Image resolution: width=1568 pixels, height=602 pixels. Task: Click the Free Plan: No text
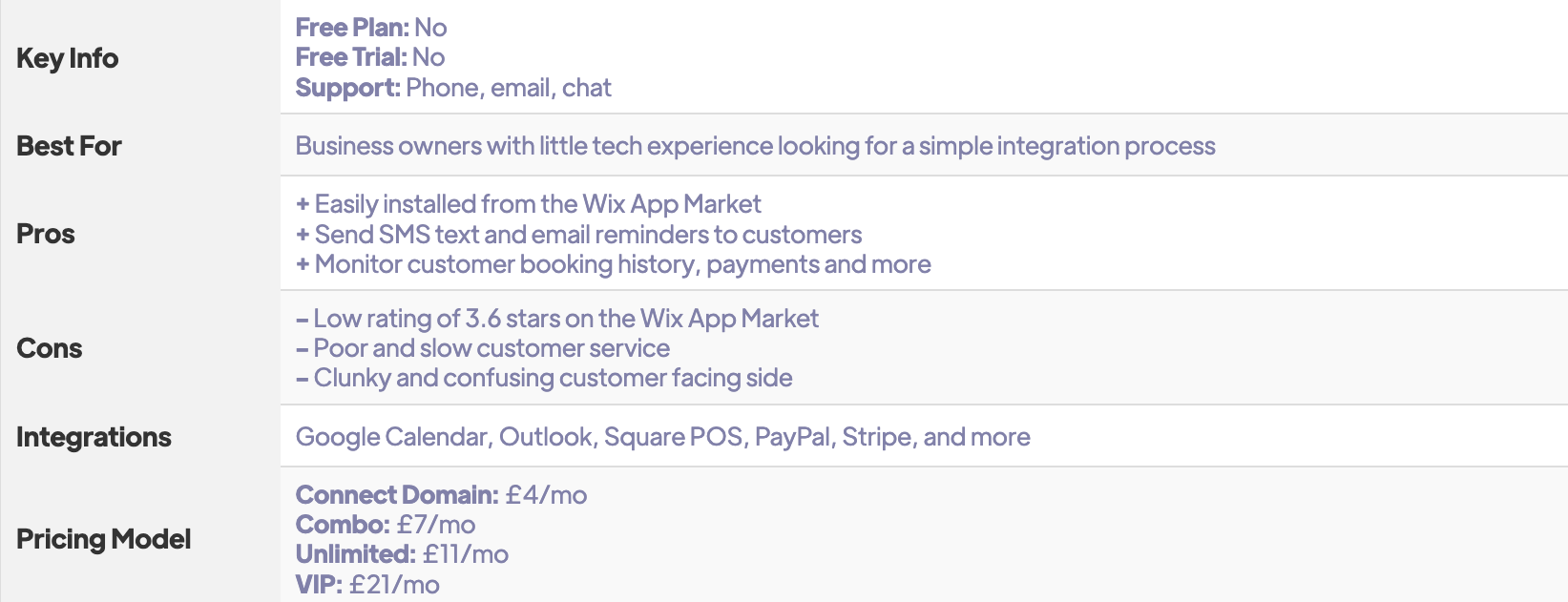click(371, 28)
